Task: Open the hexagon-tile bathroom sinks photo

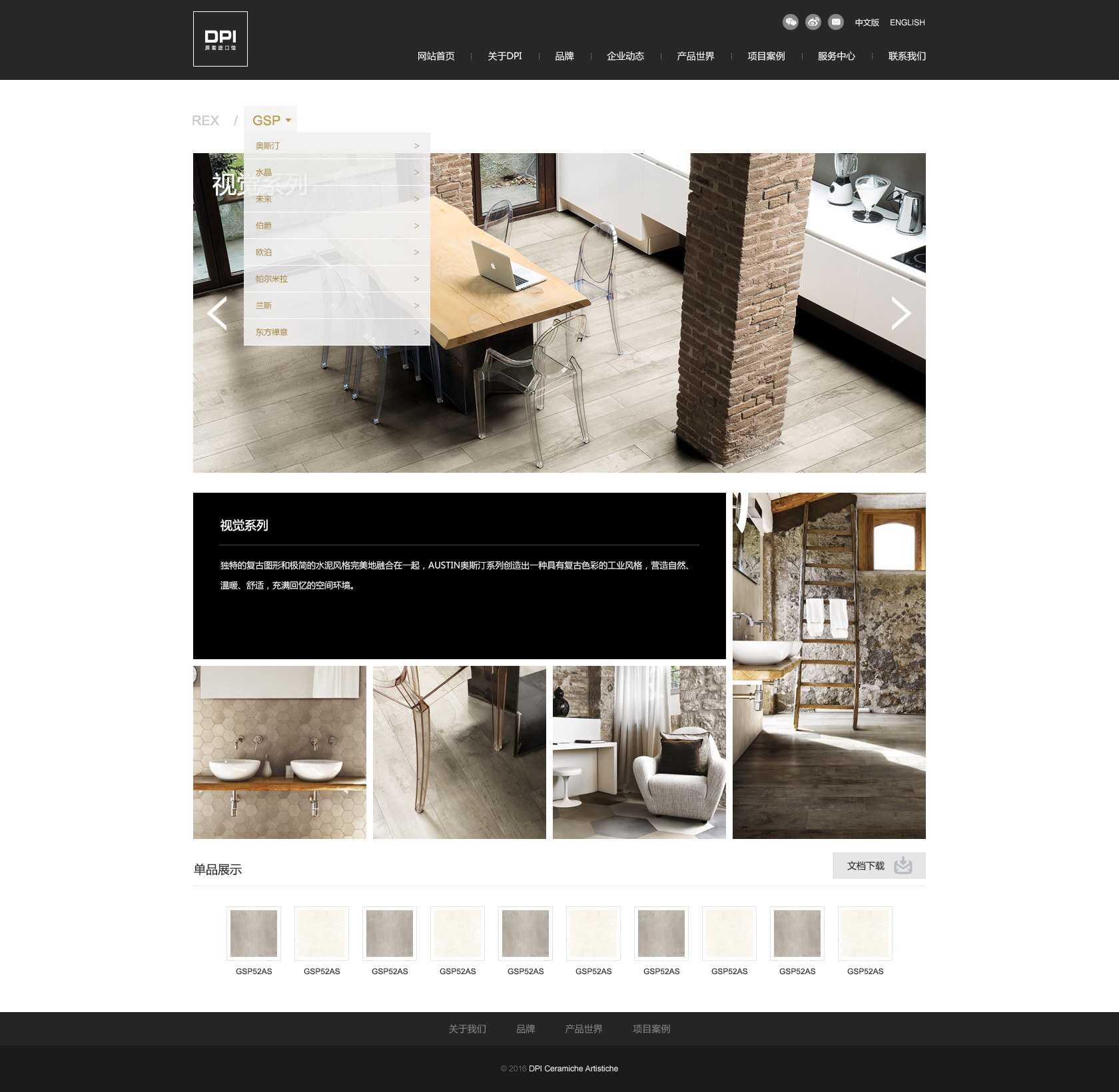Action: [x=280, y=752]
